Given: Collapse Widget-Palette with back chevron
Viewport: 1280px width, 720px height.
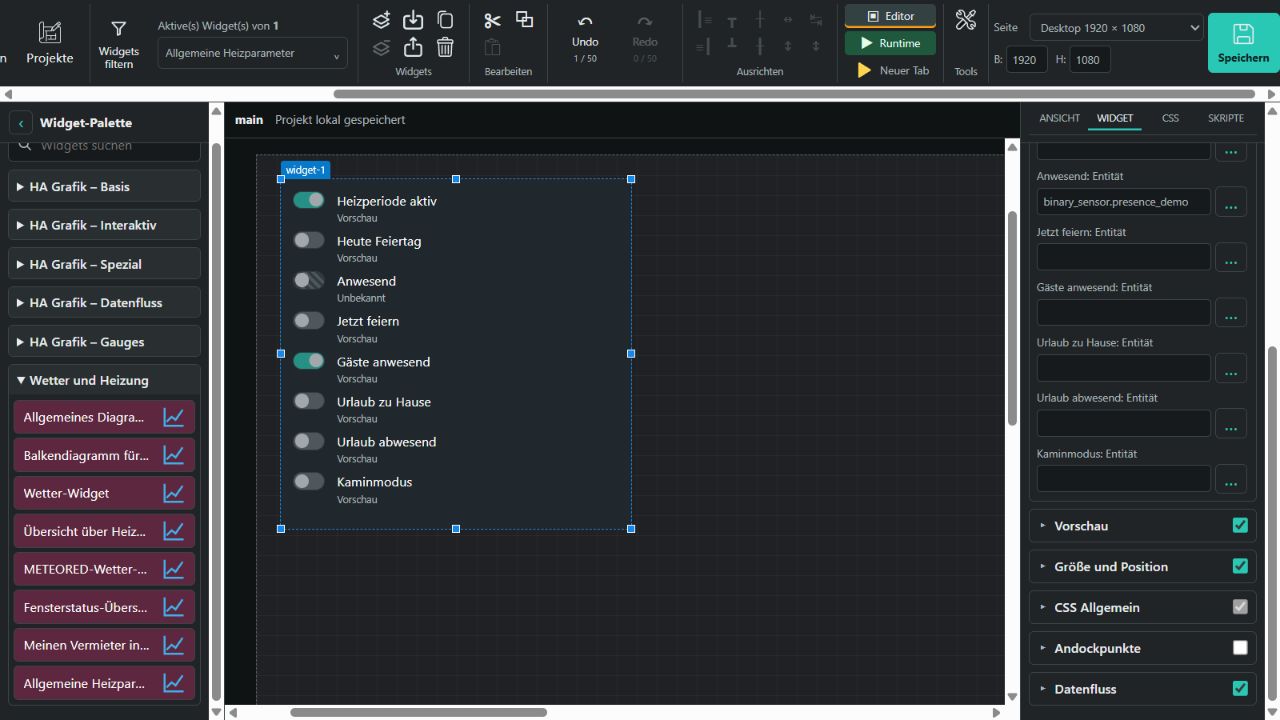Looking at the screenshot, I should click(21, 123).
